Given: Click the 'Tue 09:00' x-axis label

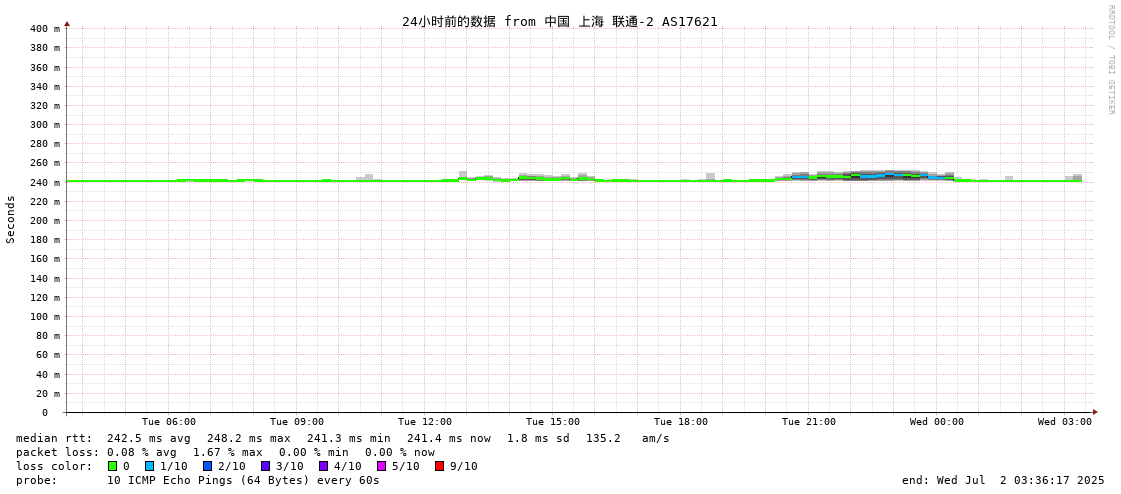Looking at the screenshot, I should pyautogui.click(x=297, y=422).
